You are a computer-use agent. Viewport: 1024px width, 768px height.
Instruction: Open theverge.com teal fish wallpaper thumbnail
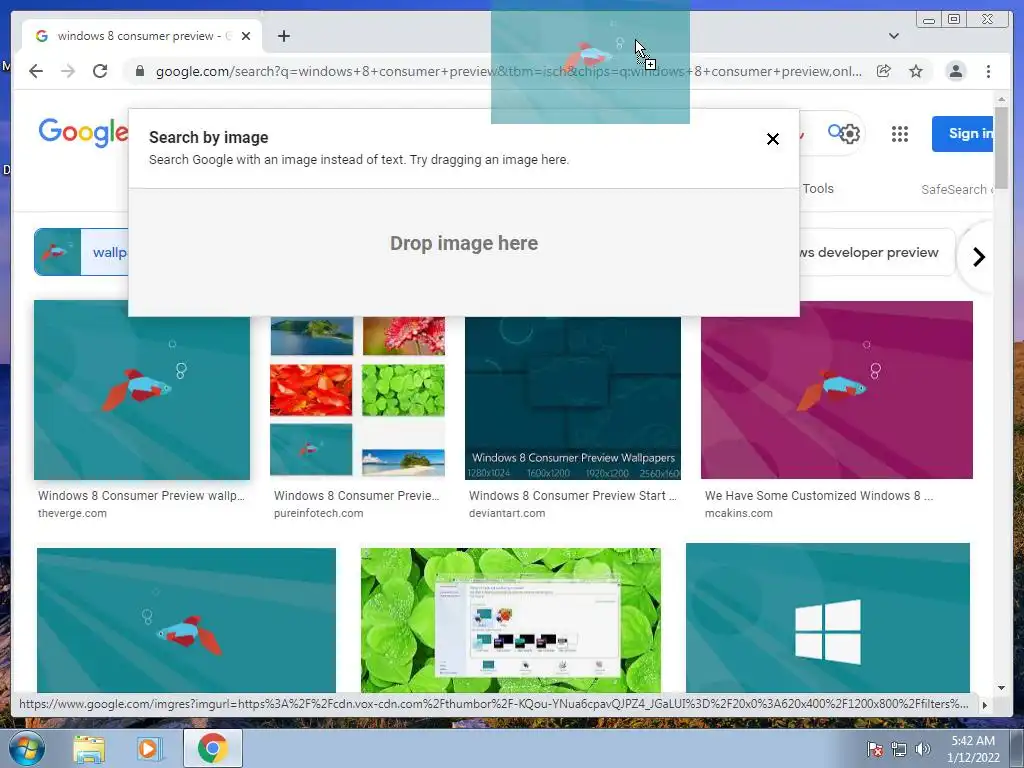point(142,390)
